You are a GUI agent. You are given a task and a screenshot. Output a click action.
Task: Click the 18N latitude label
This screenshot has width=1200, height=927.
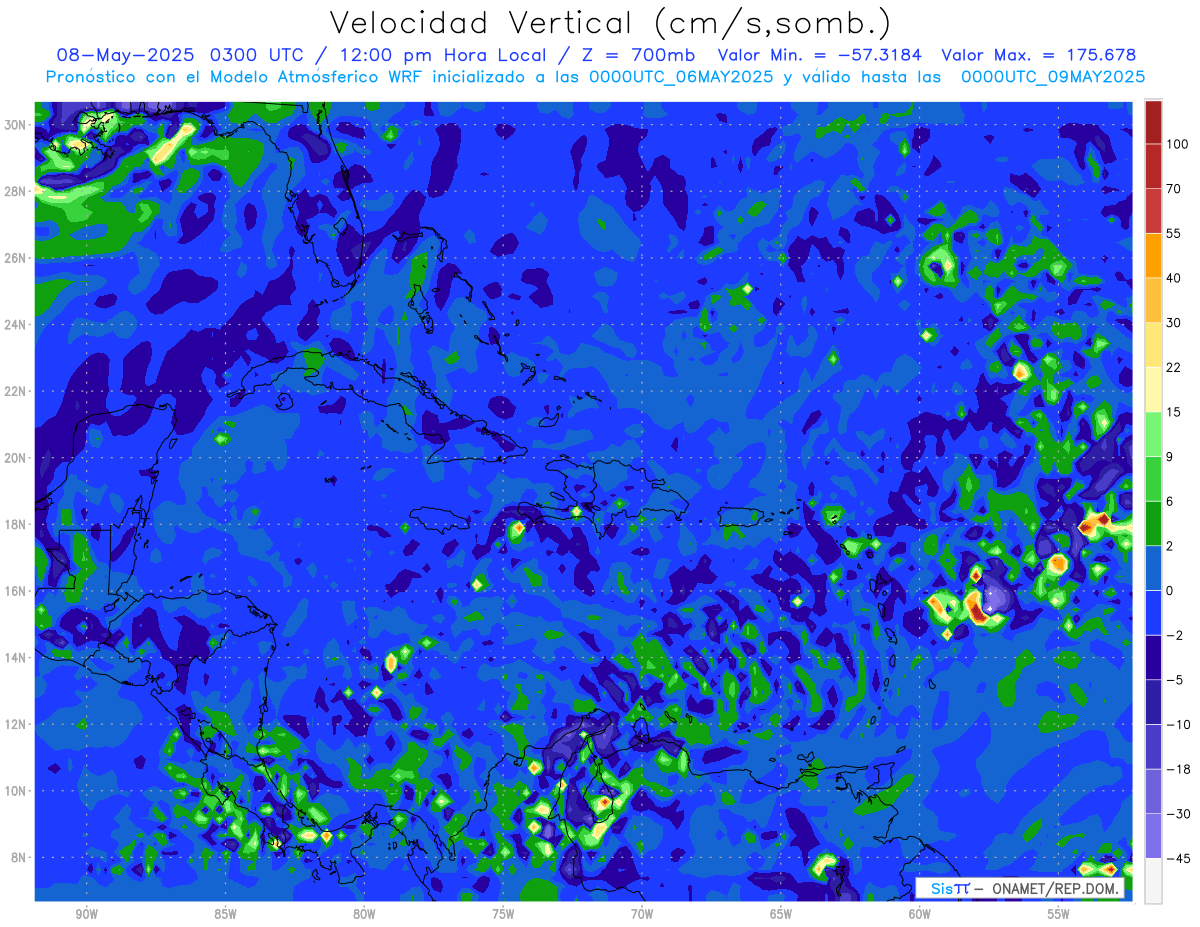pyautogui.click(x=15, y=524)
